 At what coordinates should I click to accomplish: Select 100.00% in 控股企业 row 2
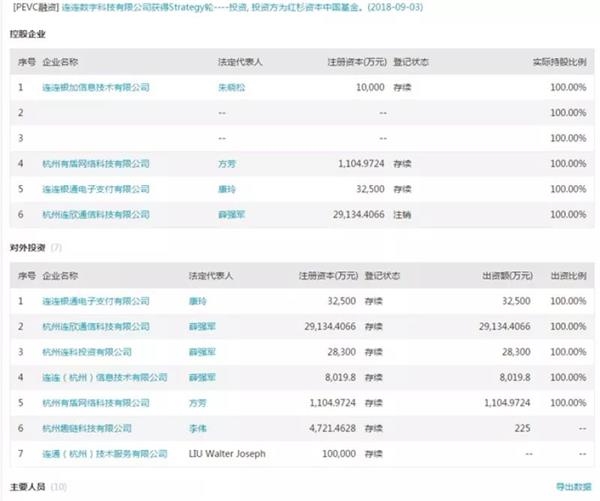pos(568,113)
